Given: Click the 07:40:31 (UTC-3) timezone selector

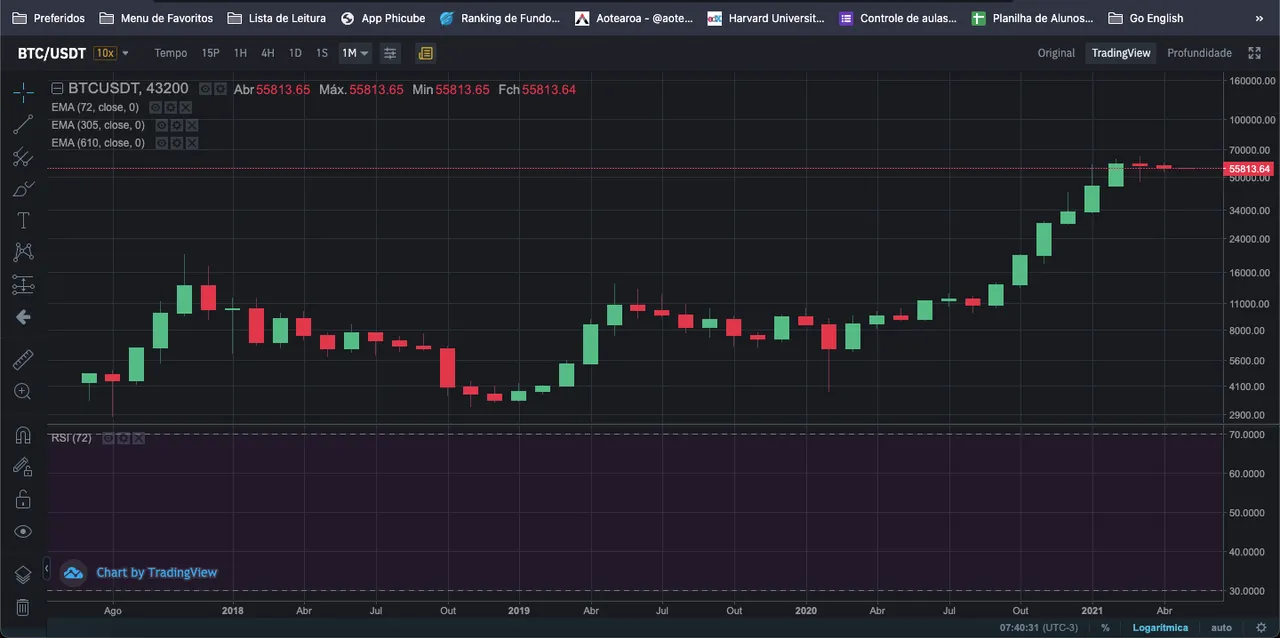Looking at the screenshot, I should (1038, 628).
